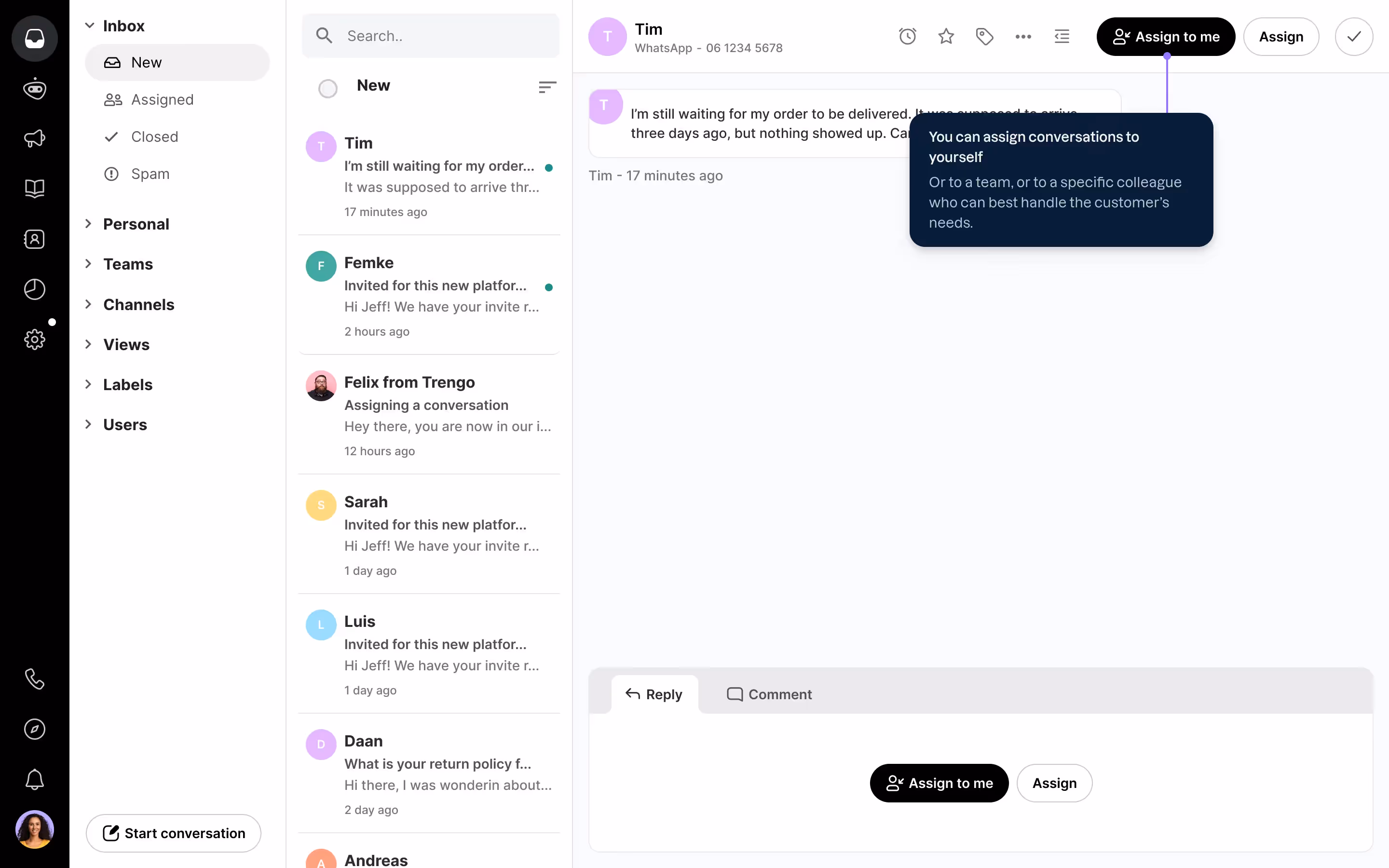Toggle the select-all circle beside New heading

click(x=328, y=88)
